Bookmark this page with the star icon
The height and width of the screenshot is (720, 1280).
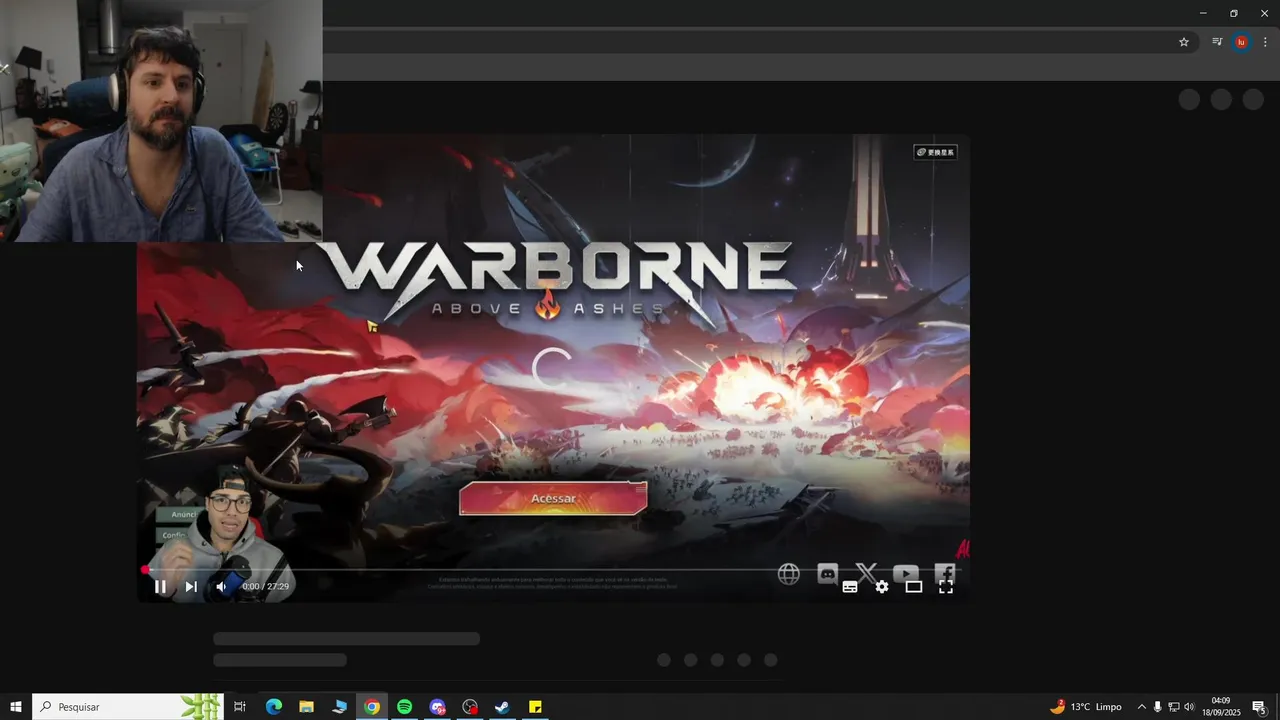pos(1184,42)
